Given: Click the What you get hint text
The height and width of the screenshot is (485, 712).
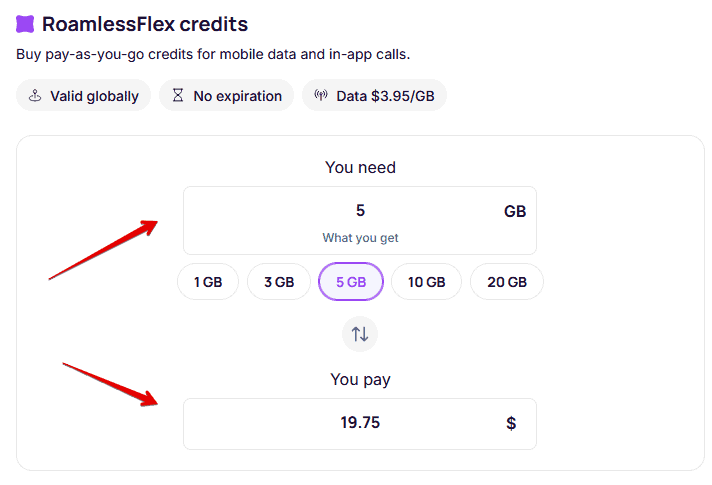Looking at the screenshot, I should tap(360, 238).
